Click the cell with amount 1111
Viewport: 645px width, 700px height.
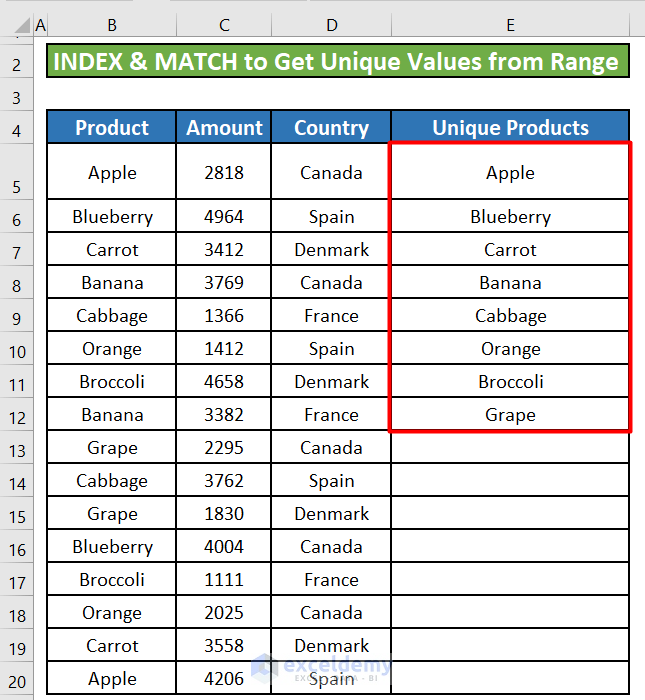[x=224, y=580]
